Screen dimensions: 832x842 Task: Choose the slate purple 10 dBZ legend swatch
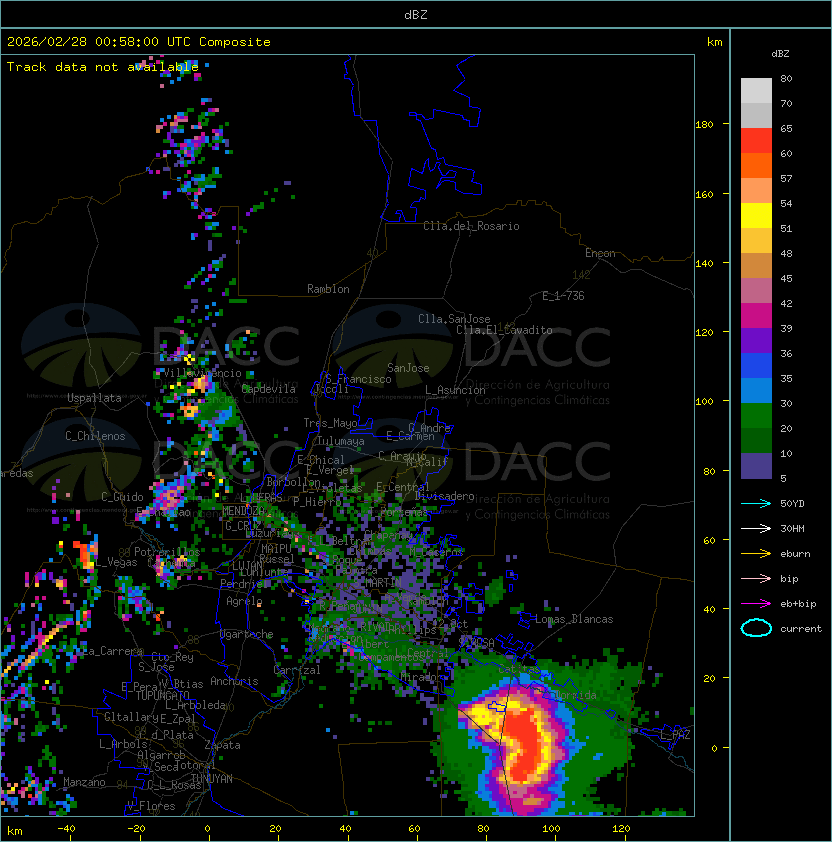click(756, 466)
